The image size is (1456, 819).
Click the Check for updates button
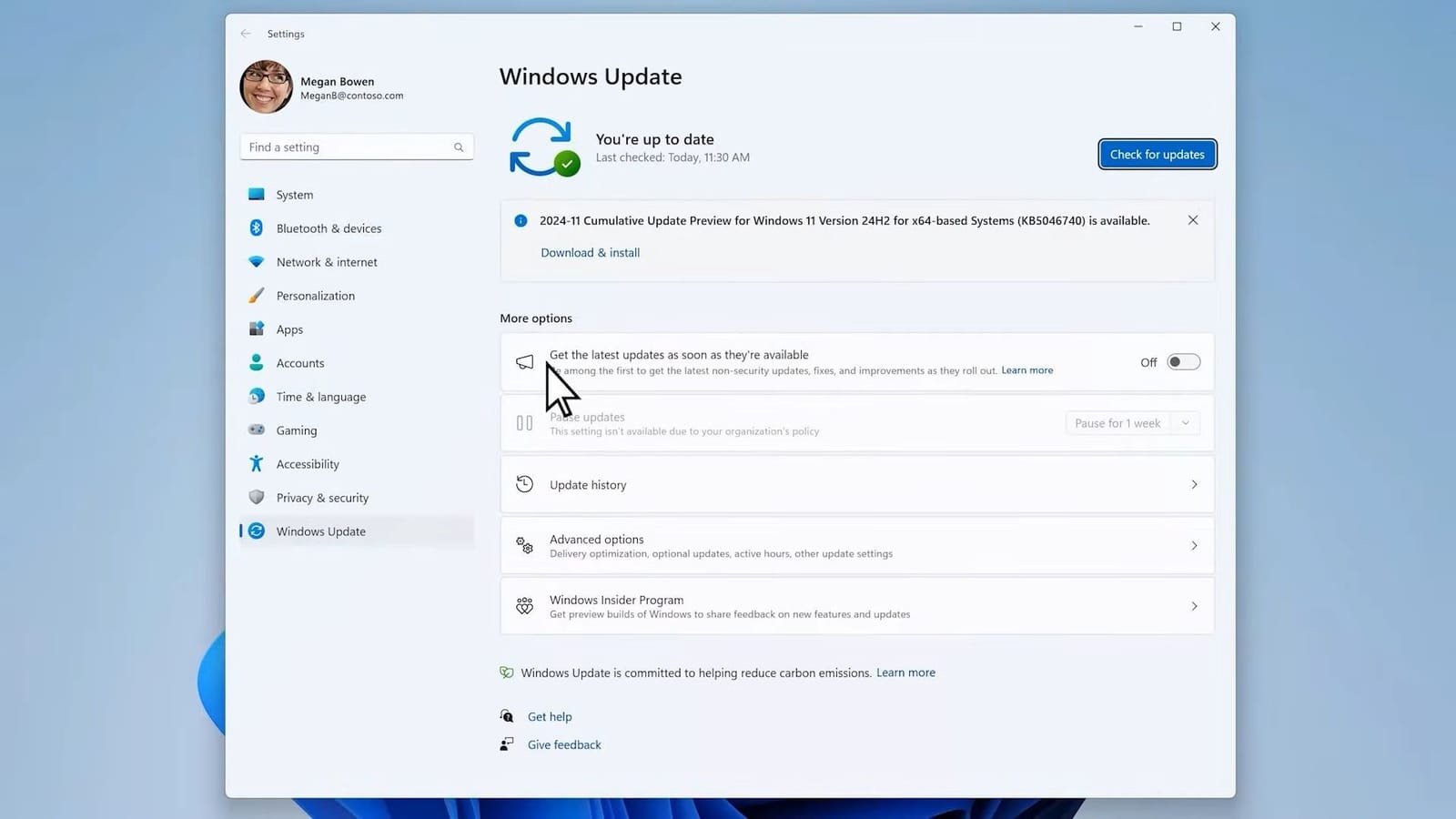click(1157, 154)
